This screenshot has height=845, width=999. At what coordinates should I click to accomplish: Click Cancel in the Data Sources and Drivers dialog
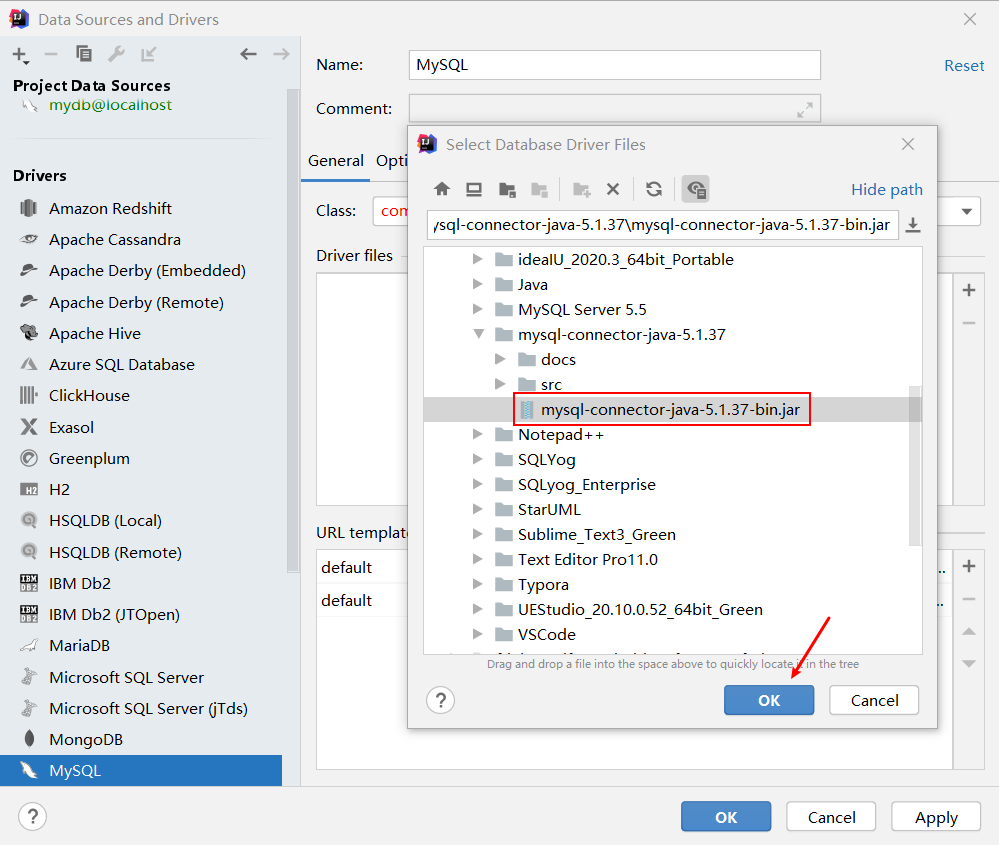pos(831,817)
